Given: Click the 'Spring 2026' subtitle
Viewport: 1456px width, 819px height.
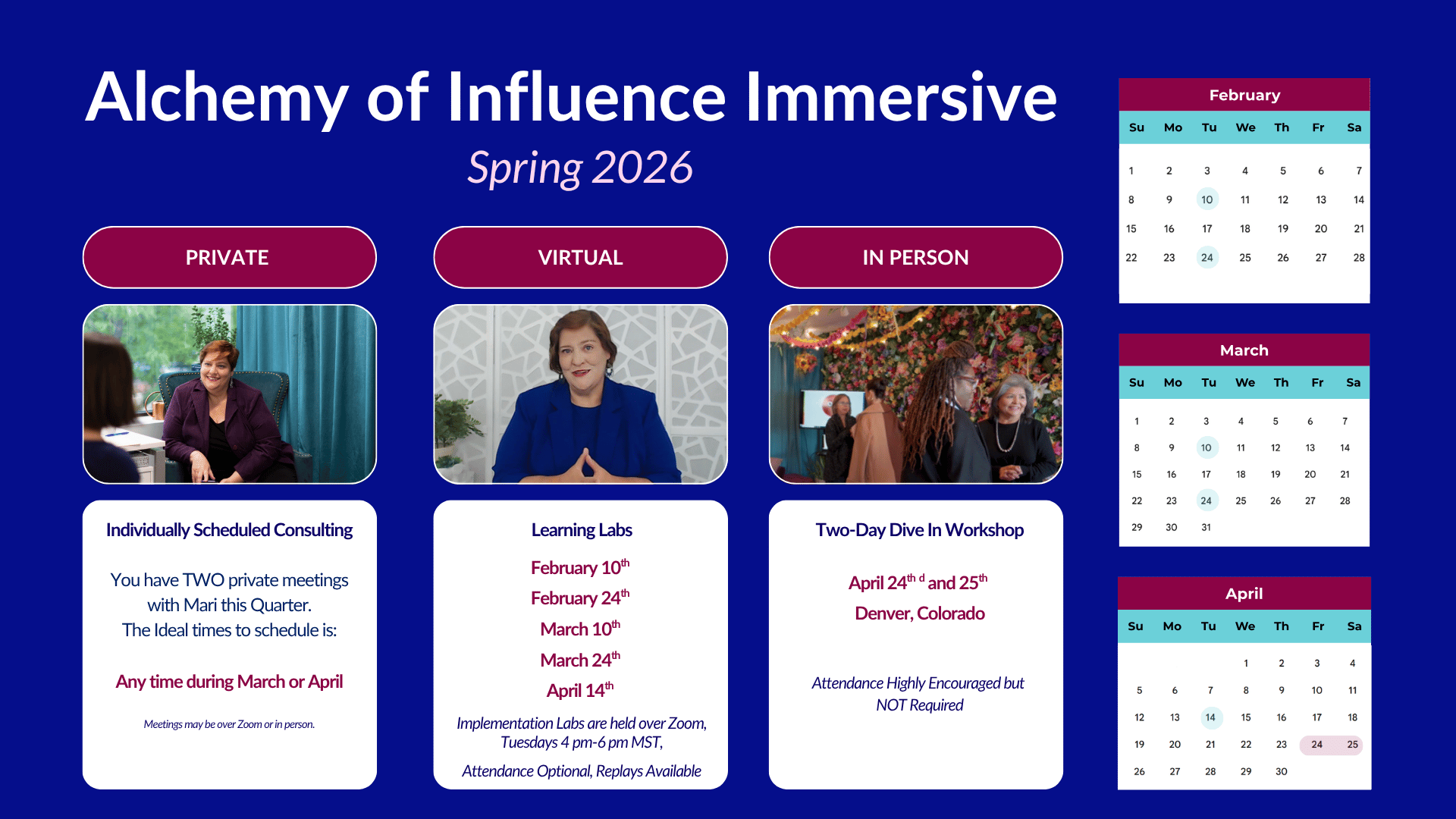Looking at the screenshot, I should tap(580, 167).
